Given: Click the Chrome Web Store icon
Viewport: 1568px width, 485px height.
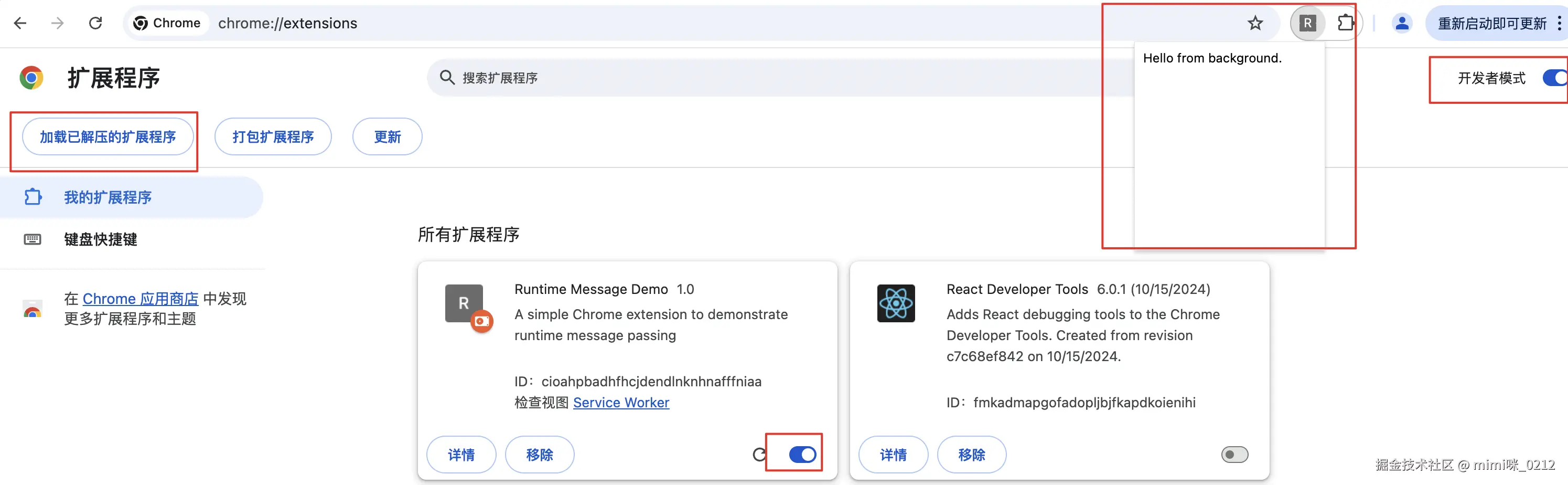Looking at the screenshot, I should (33, 309).
